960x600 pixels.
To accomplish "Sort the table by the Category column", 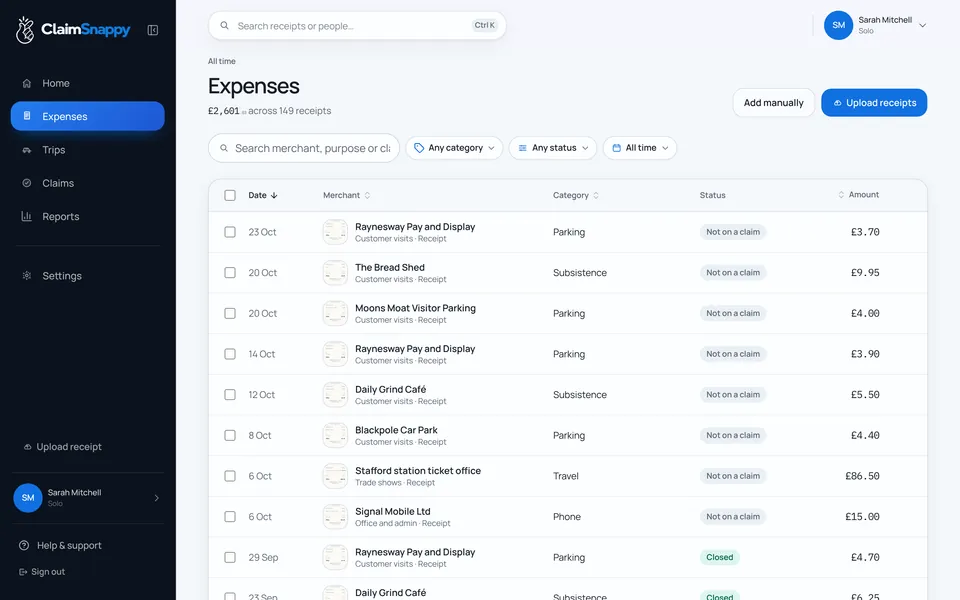I will [576, 195].
